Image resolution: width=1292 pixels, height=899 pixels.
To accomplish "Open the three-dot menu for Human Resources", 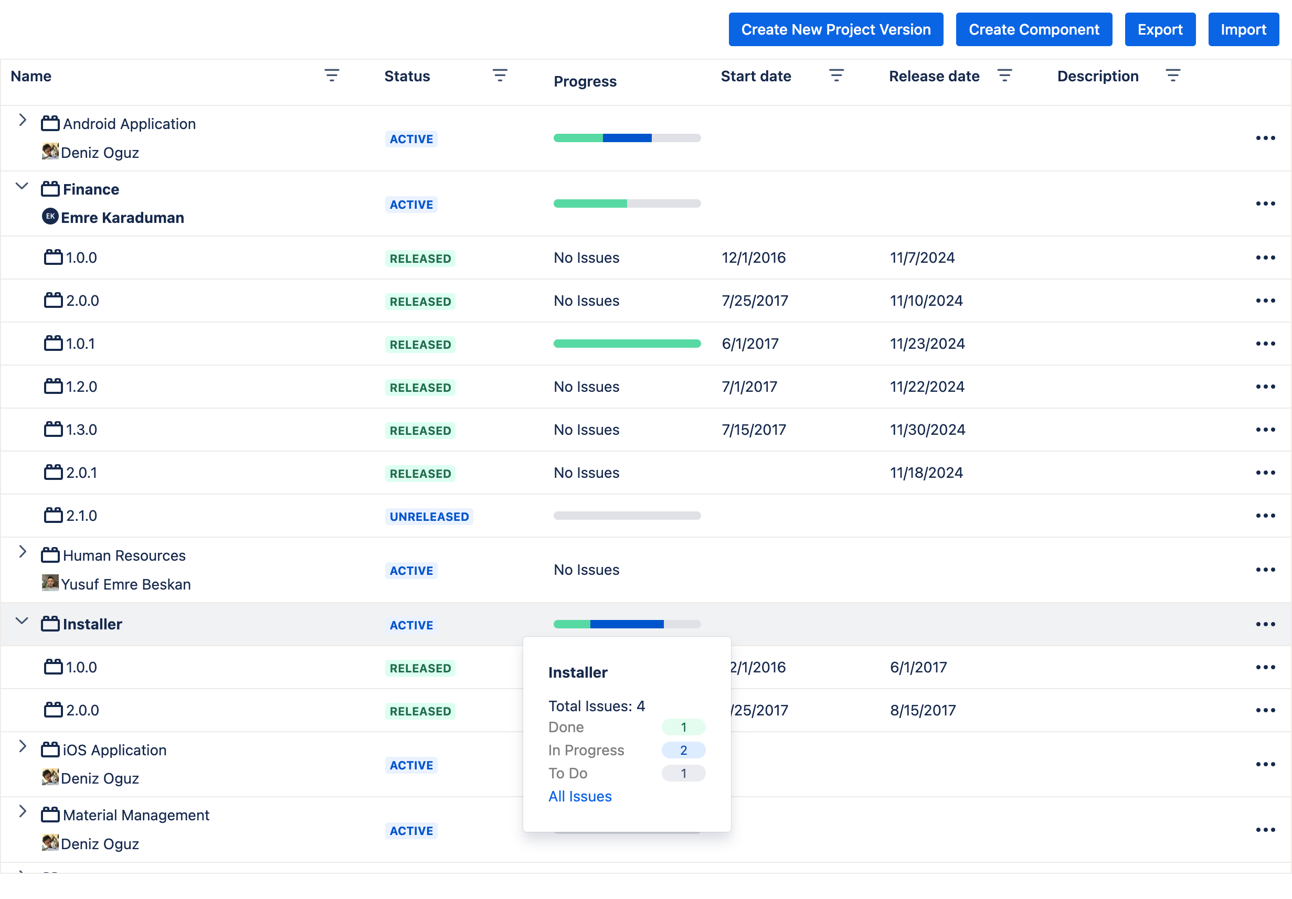I will 1265,569.
